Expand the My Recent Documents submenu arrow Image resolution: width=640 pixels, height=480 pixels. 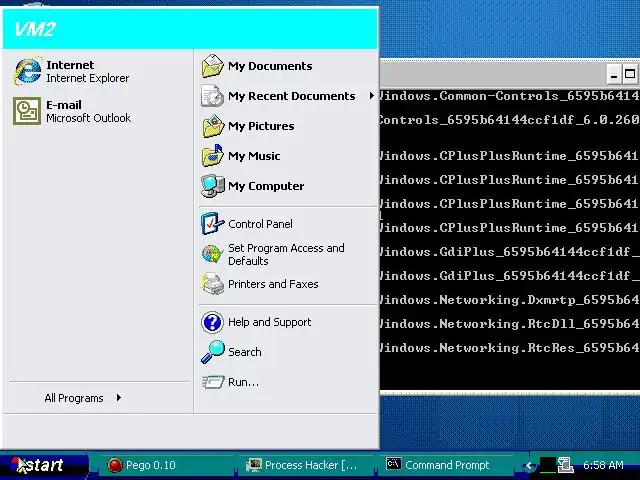click(x=371, y=96)
